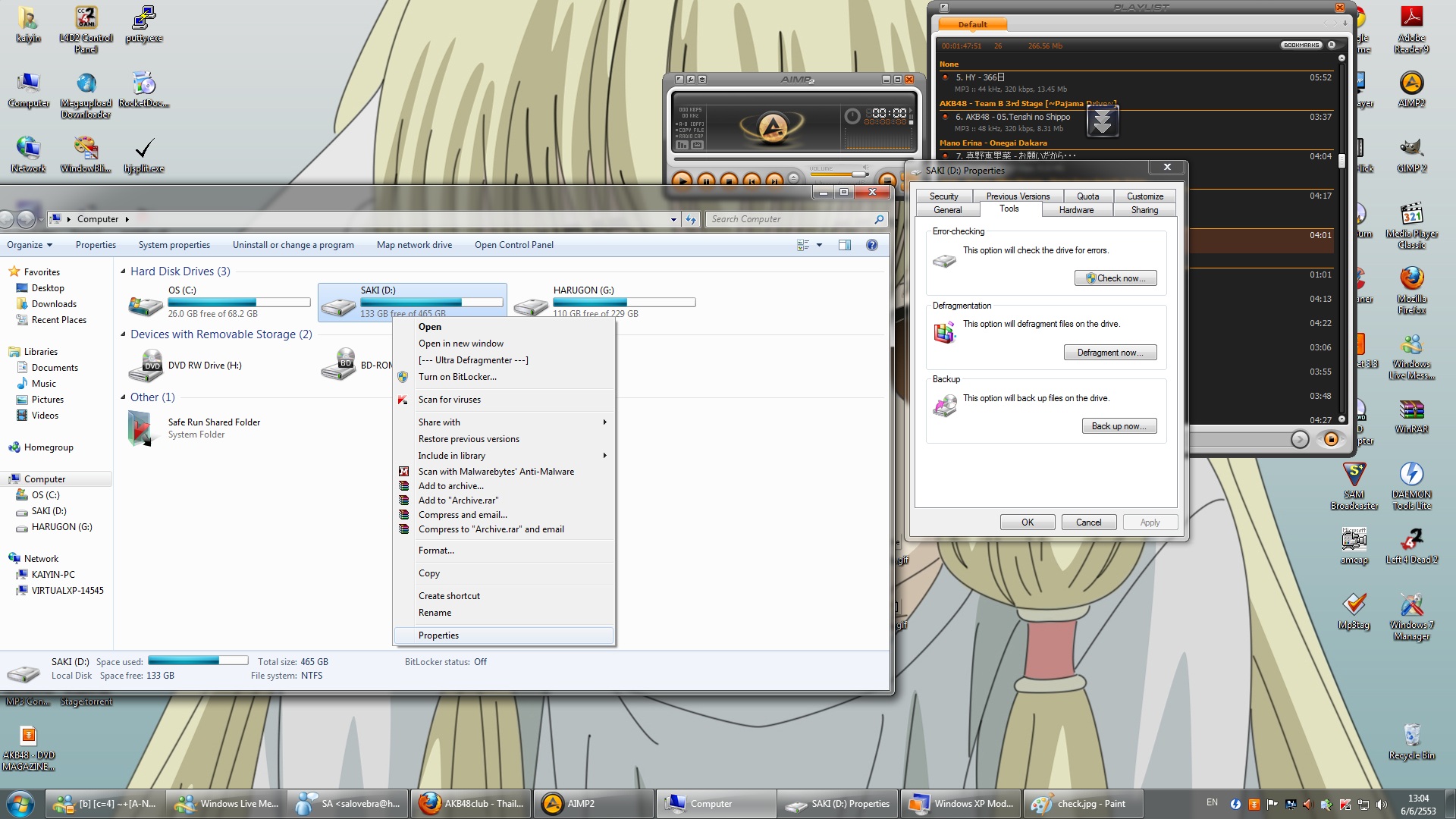
Task: Select Format... from context menu
Action: click(x=436, y=551)
